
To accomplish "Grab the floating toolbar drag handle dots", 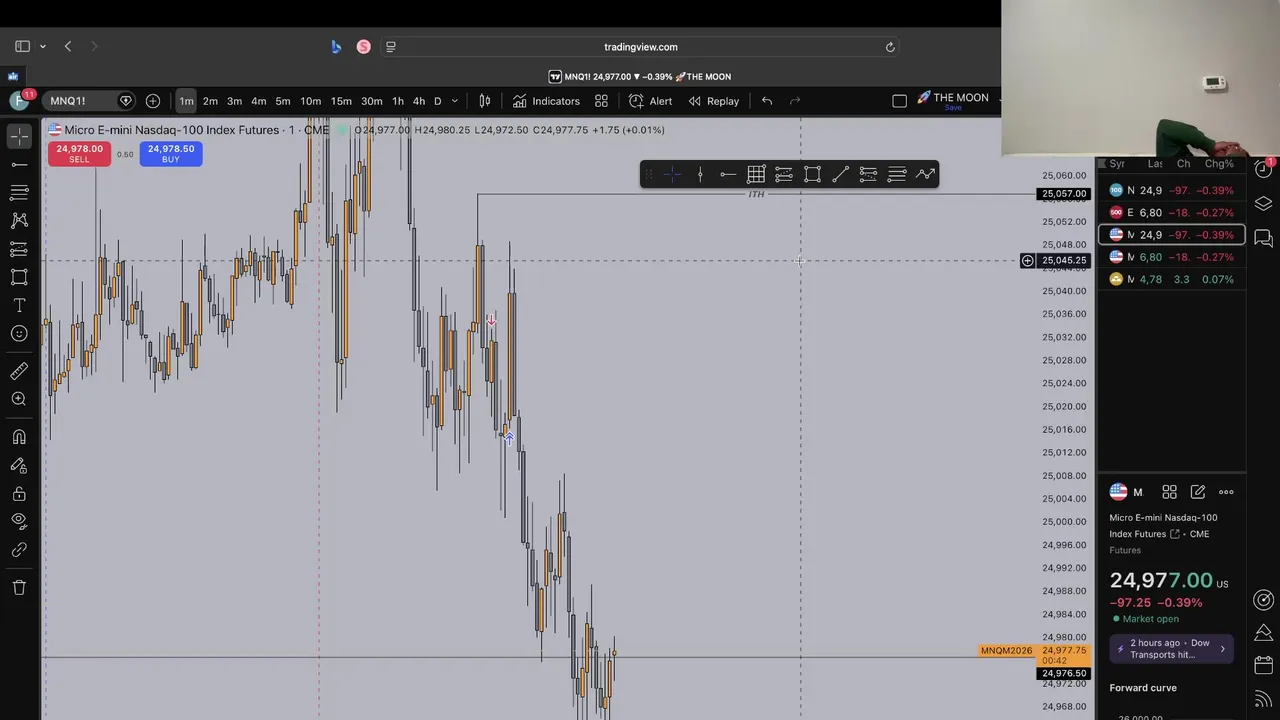I will coord(649,175).
